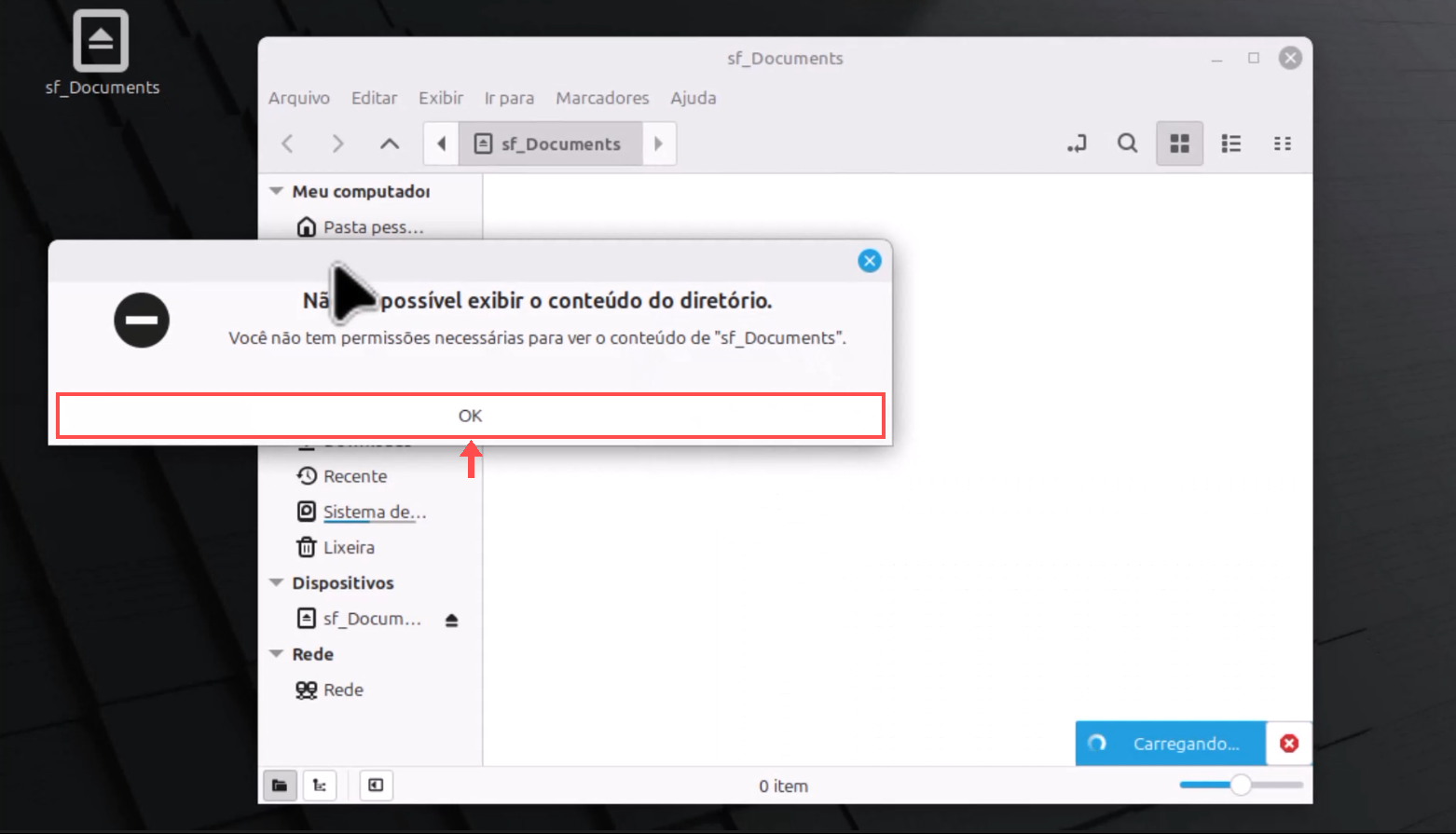Open the Ajuda menu
Image resolution: width=1456 pixels, height=834 pixels.
coord(694,98)
